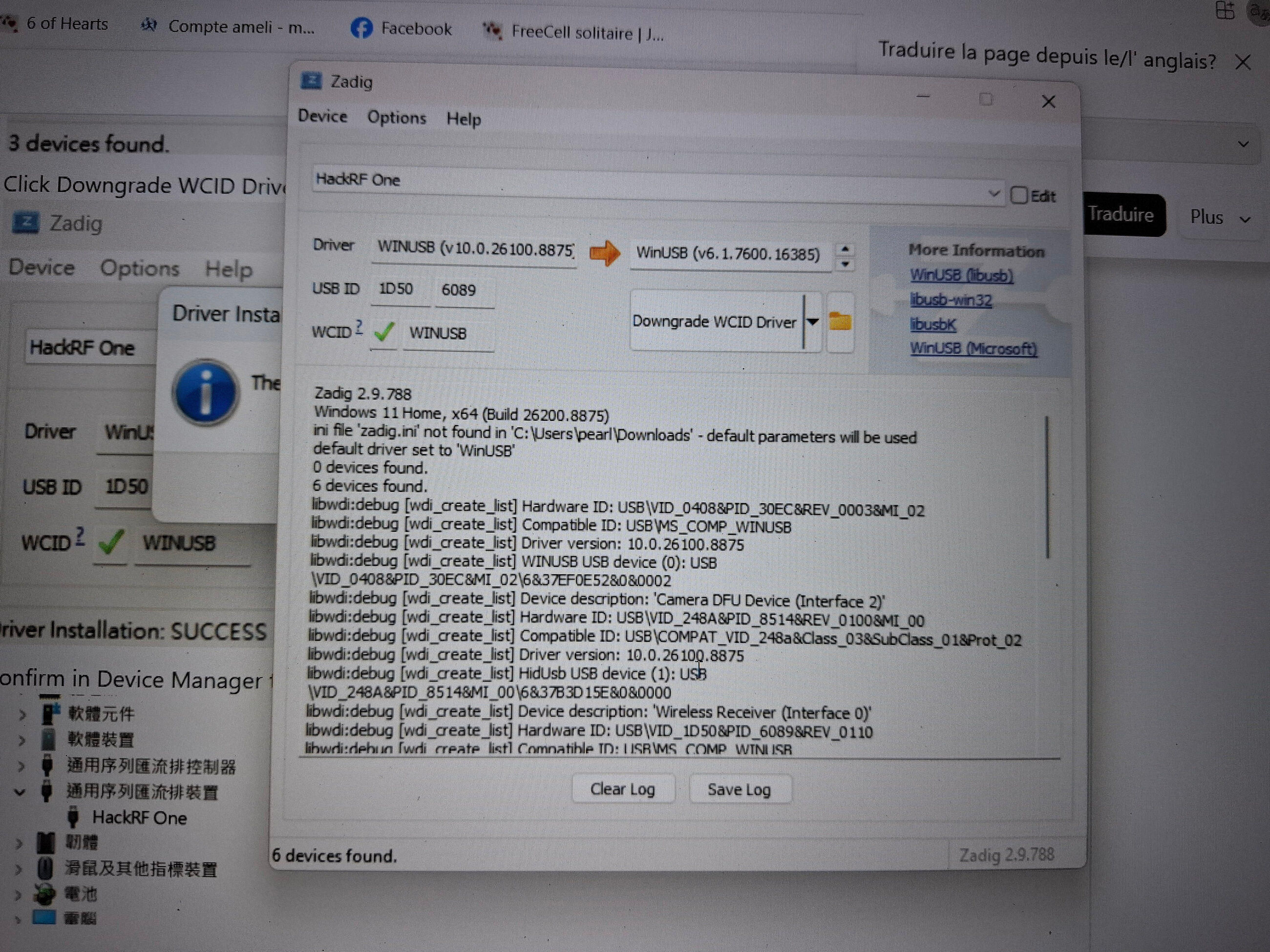Open the Options menu in the front Zadig window
Viewport: 1270px width, 952px height.
click(x=397, y=118)
